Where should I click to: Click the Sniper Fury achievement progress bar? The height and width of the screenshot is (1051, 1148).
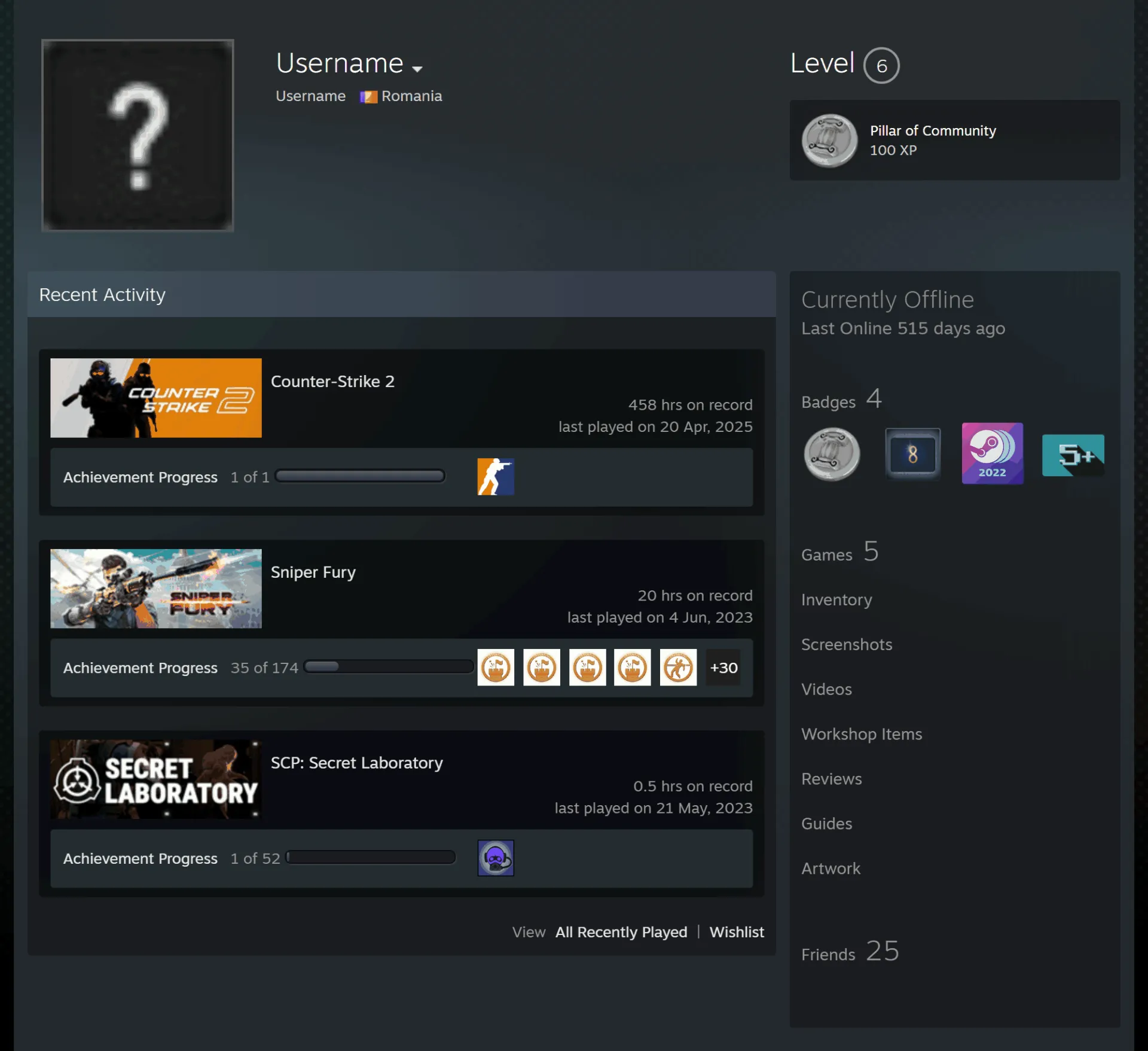click(x=389, y=667)
